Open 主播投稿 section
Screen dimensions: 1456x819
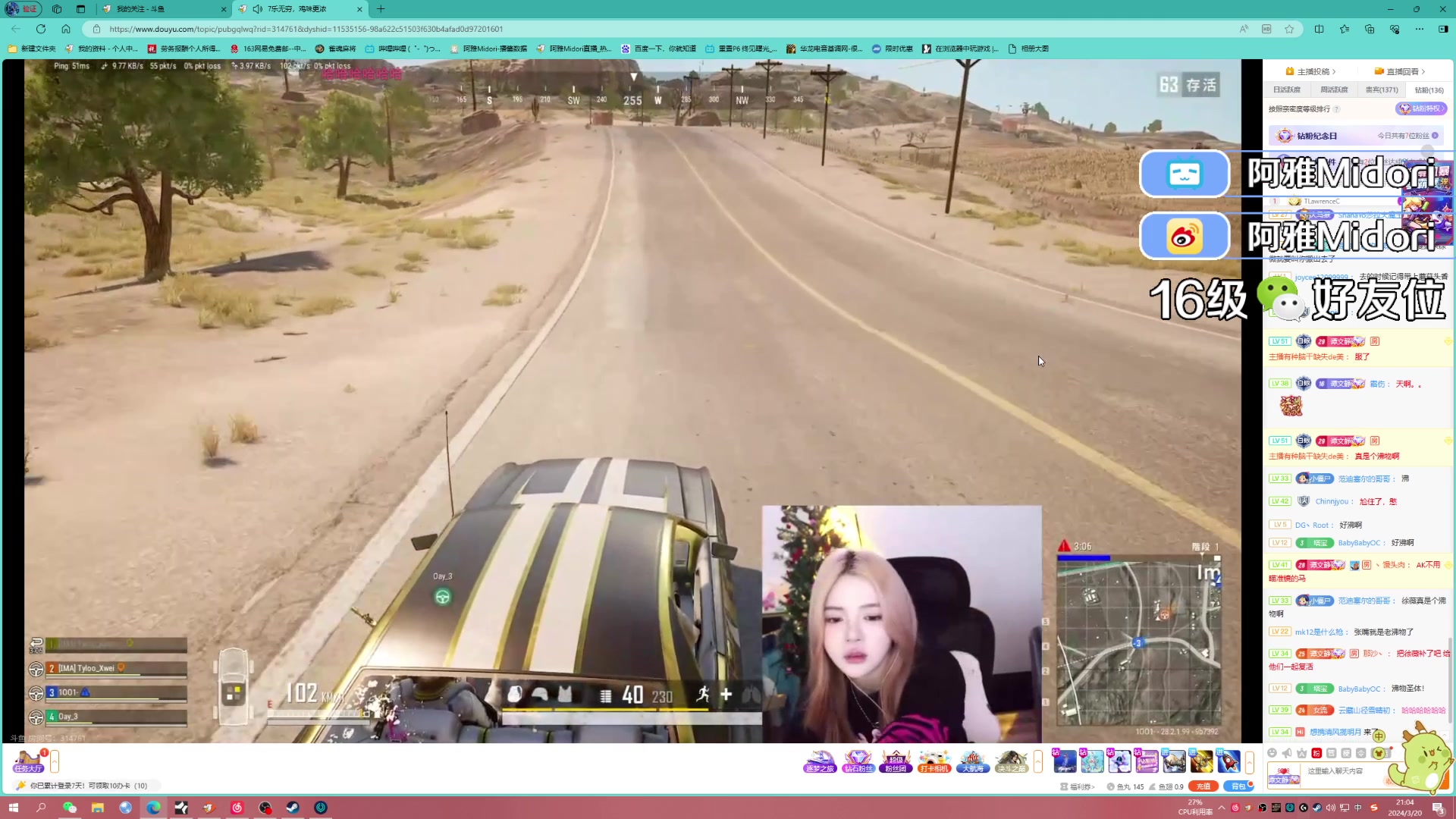tap(1310, 71)
